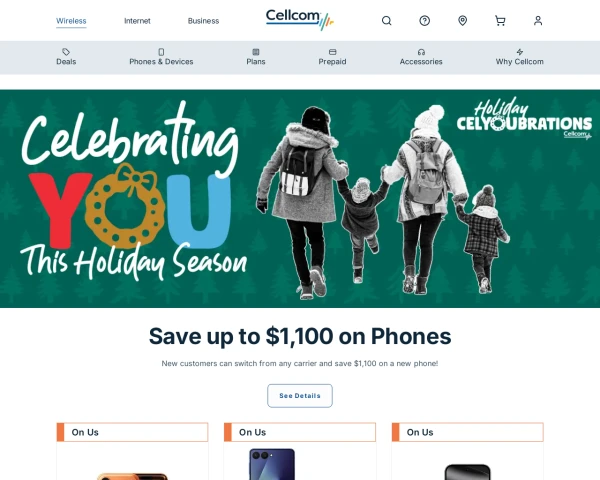Switch to the Internet tab
Image resolution: width=600 pixels, height=480 pixels.
pos(137,21)
